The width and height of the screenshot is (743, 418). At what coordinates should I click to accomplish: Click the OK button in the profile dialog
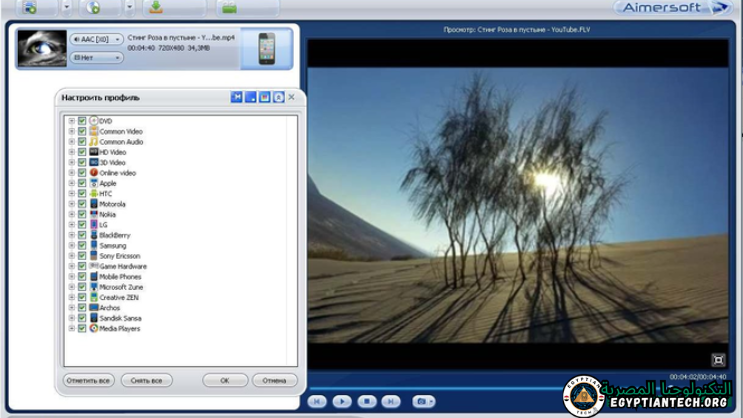tap(224, 380)
